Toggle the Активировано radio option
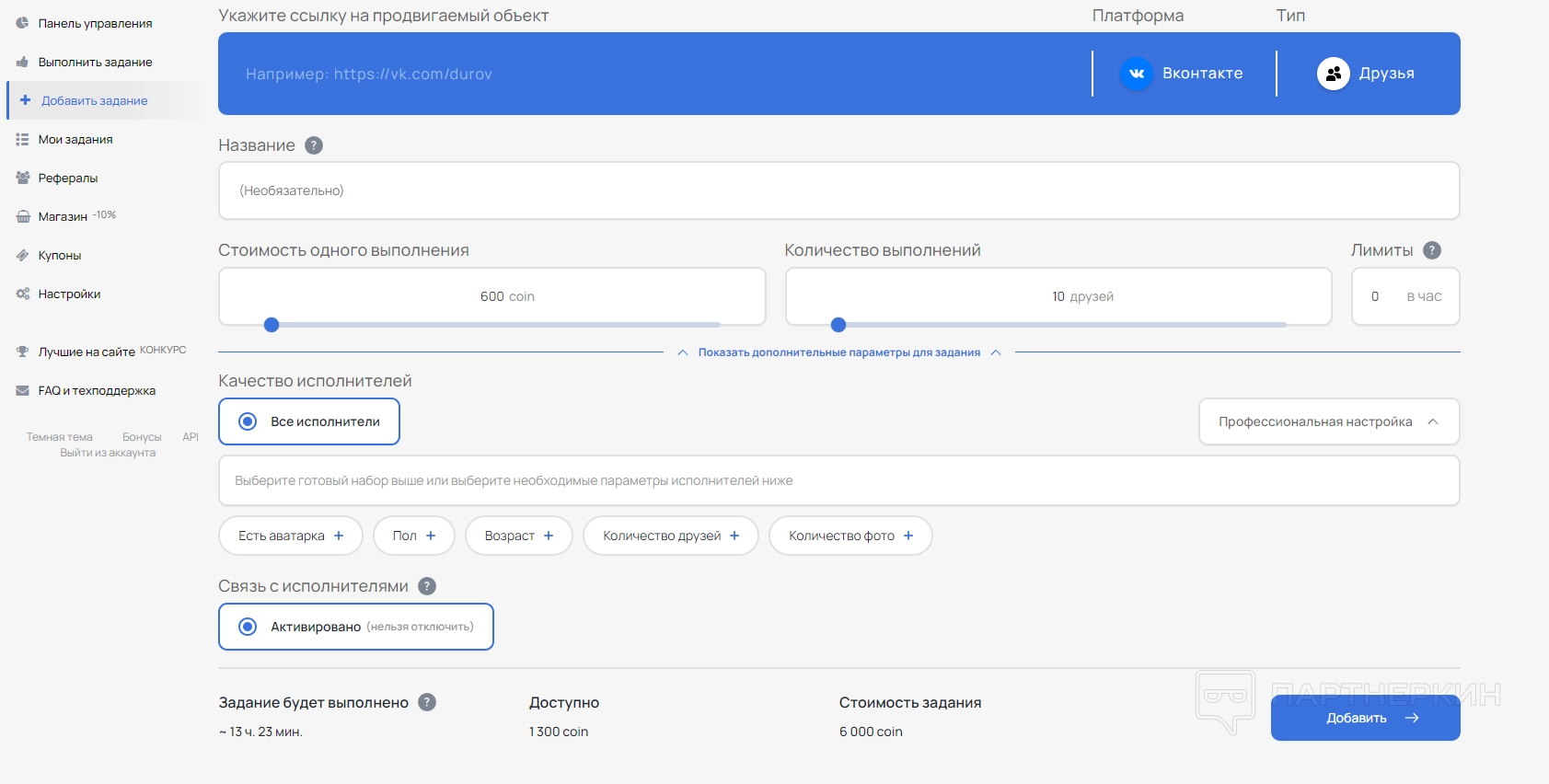Screen dimensions: 1549x784 pyautogui.click(x=248, y=627)
